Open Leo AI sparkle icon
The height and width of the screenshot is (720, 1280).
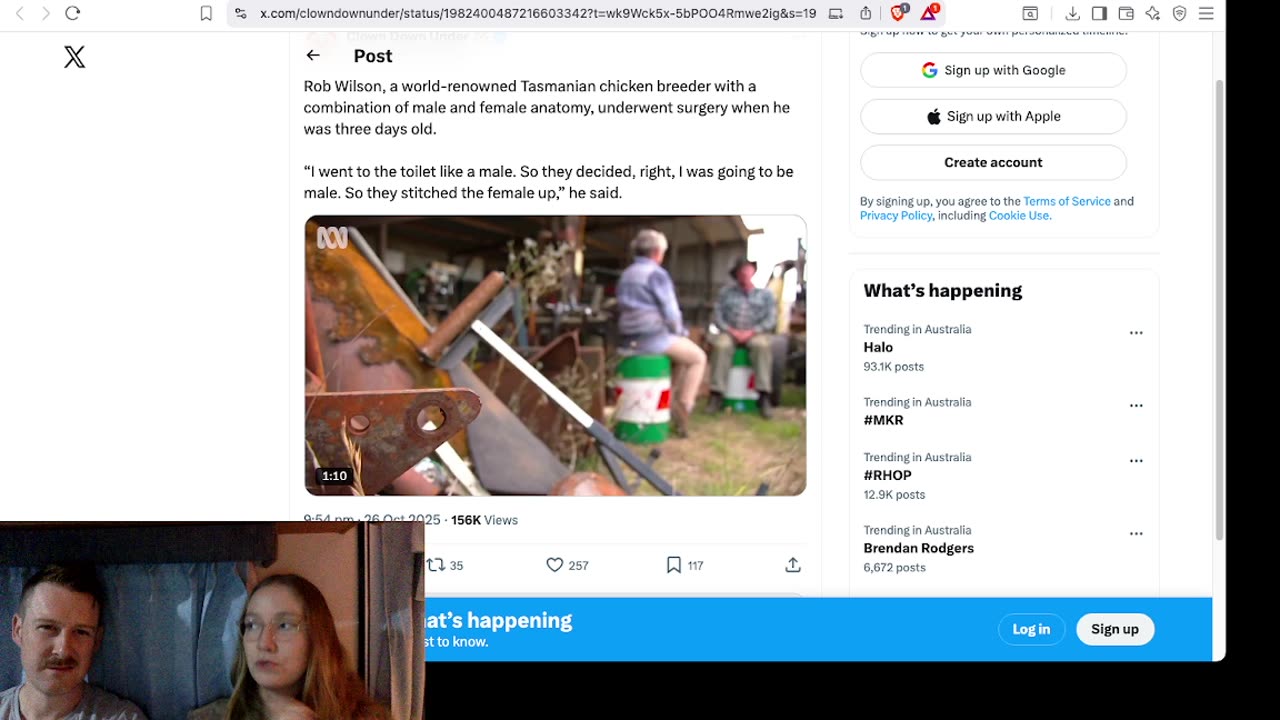click(x=1153, y=13)
